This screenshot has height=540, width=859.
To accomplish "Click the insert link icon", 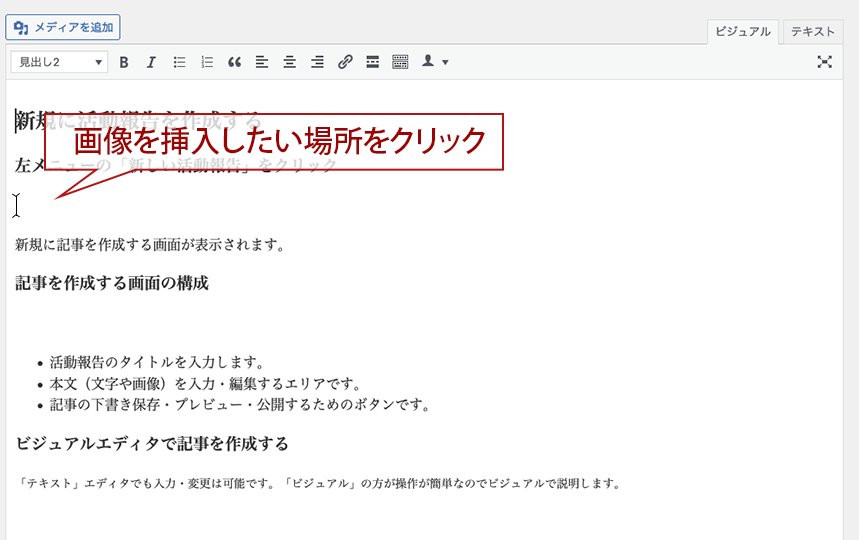I will point(345,62).
